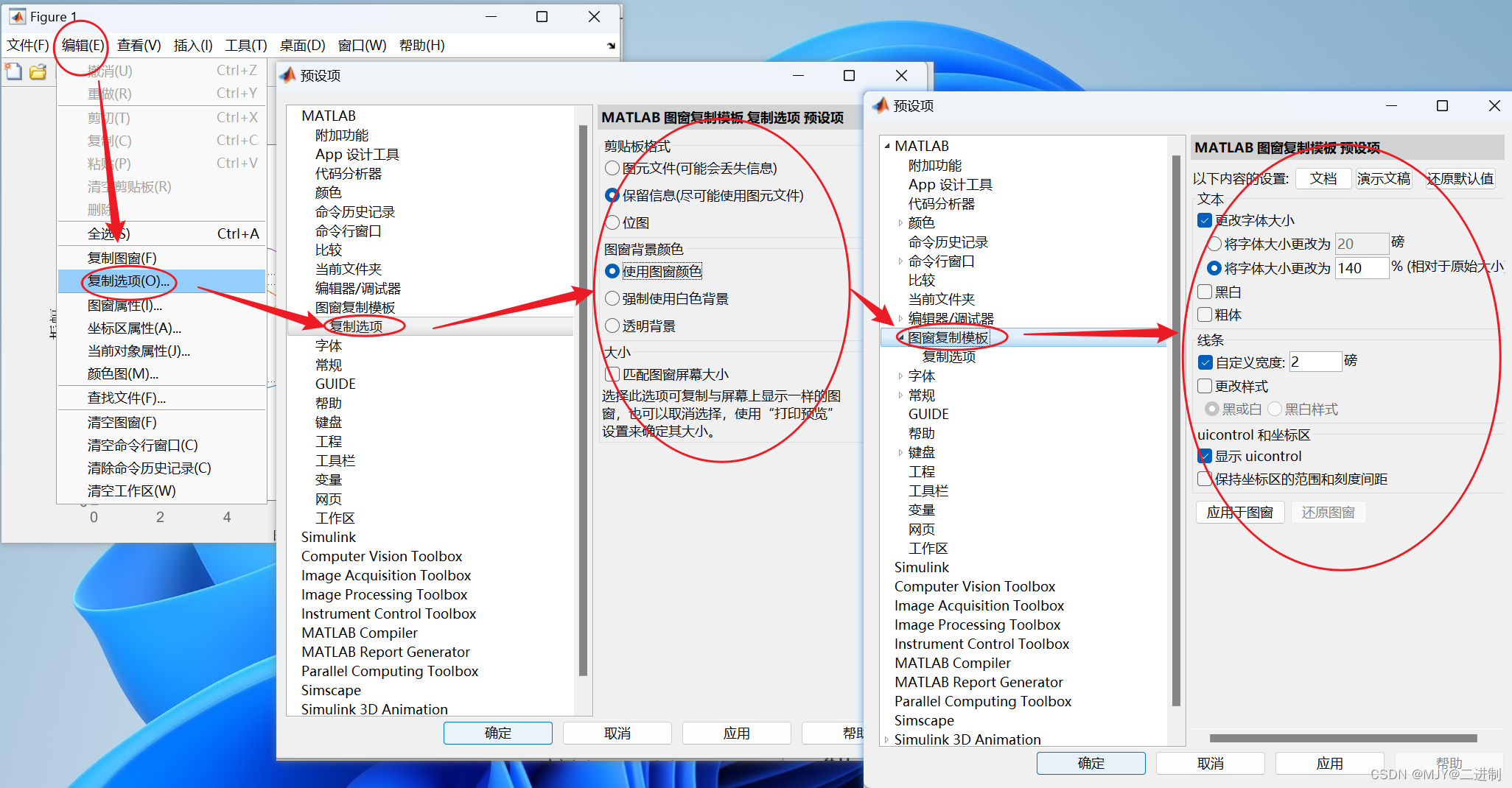Collapse the MATLAB tree node in right dialog
Screen dimensions: 1512x788
[887, 146]
